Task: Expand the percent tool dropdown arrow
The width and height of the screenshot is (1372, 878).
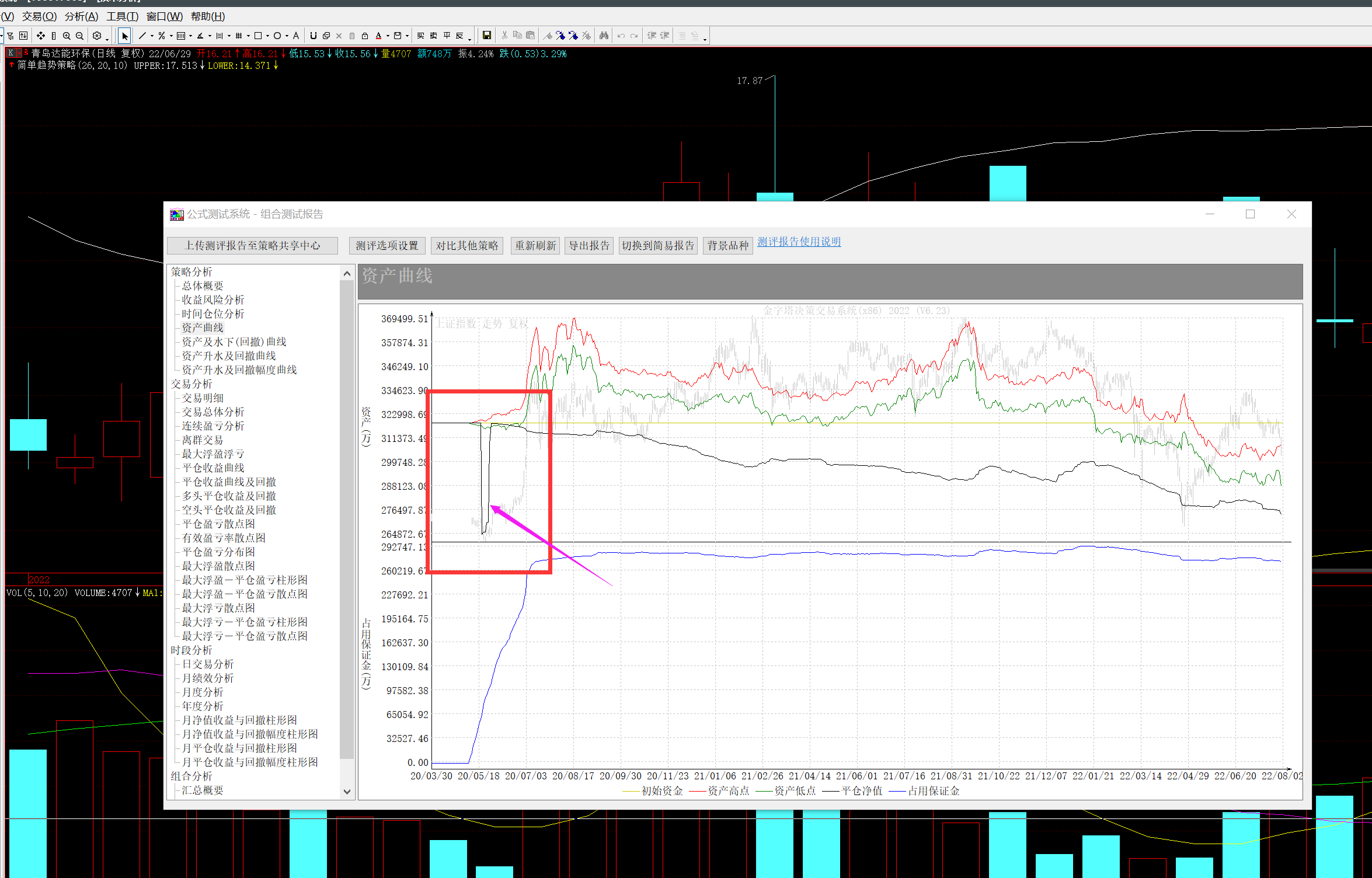Action: [171, 36]
